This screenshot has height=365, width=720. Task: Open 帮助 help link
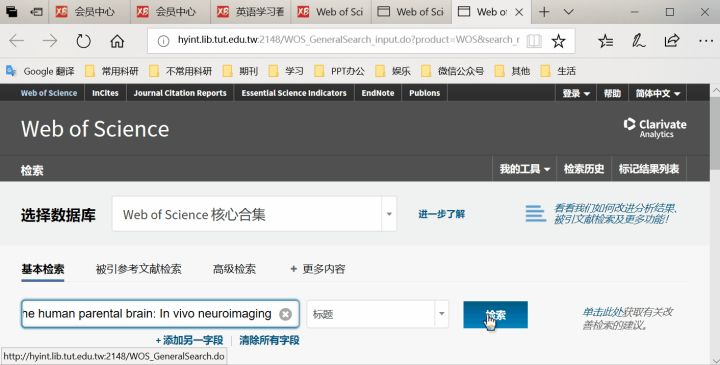(612, 93)
